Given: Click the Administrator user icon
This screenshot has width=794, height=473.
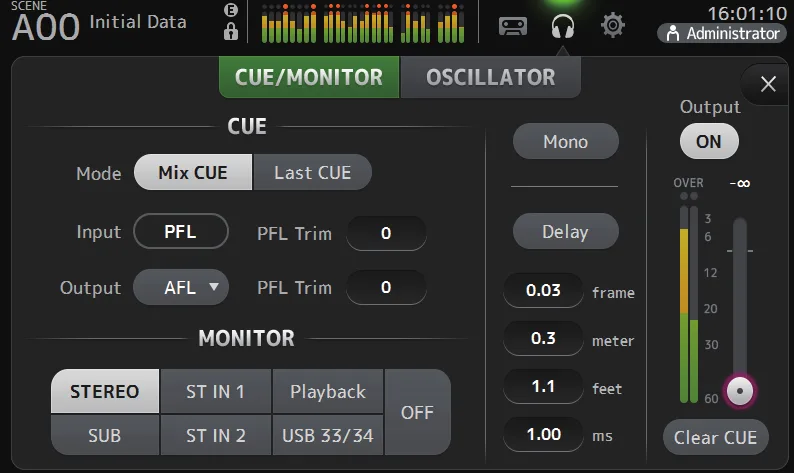Looking at the screenshot, I should tap(672, 33).
